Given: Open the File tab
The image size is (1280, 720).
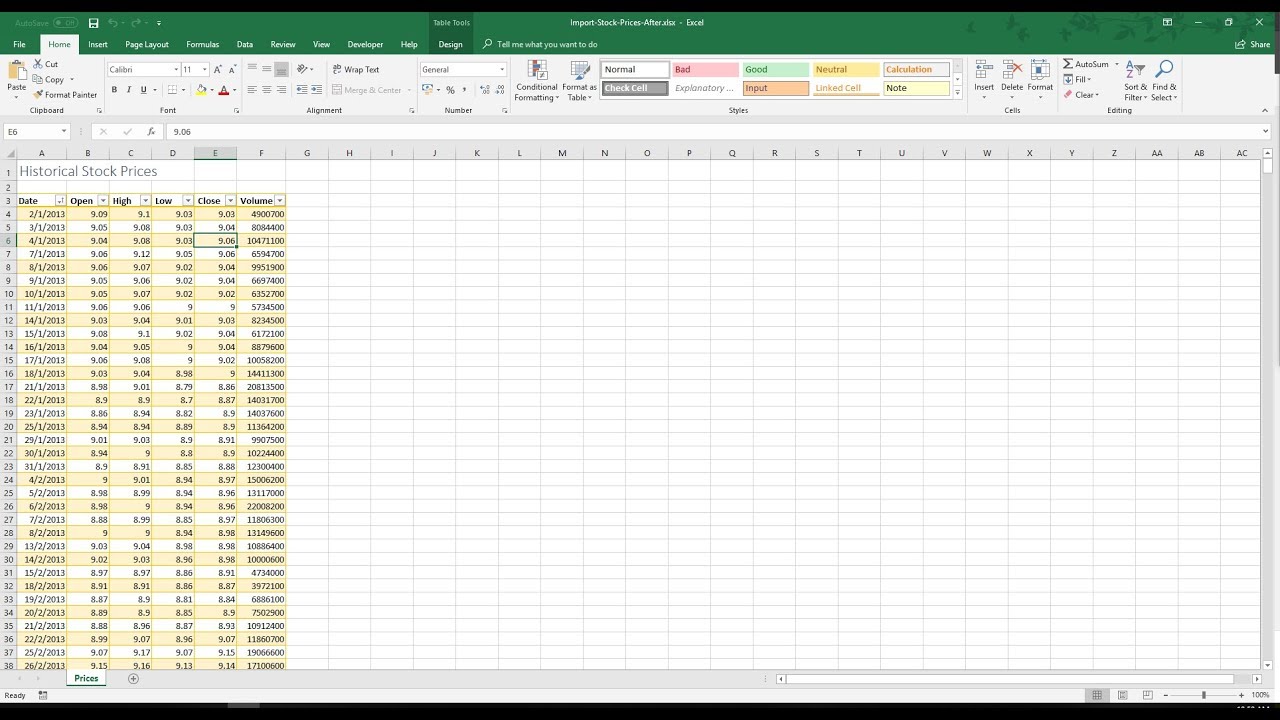Looking at the screenshot, I should coord(19,44).
